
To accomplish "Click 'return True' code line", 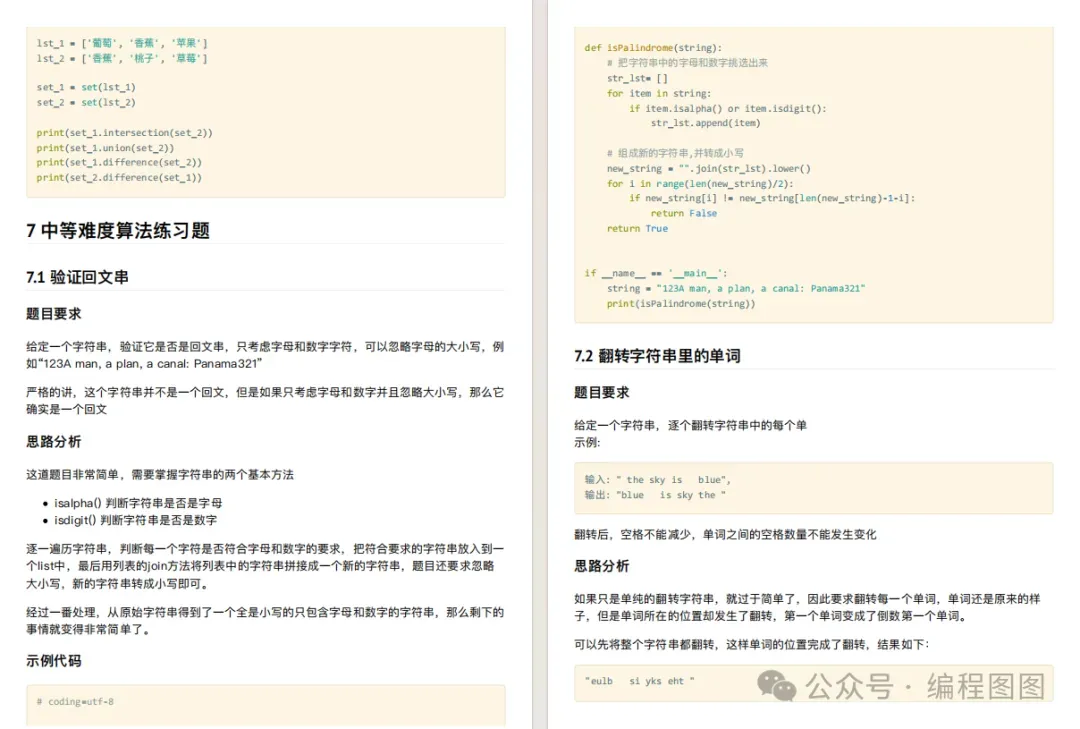I will 637,228.
